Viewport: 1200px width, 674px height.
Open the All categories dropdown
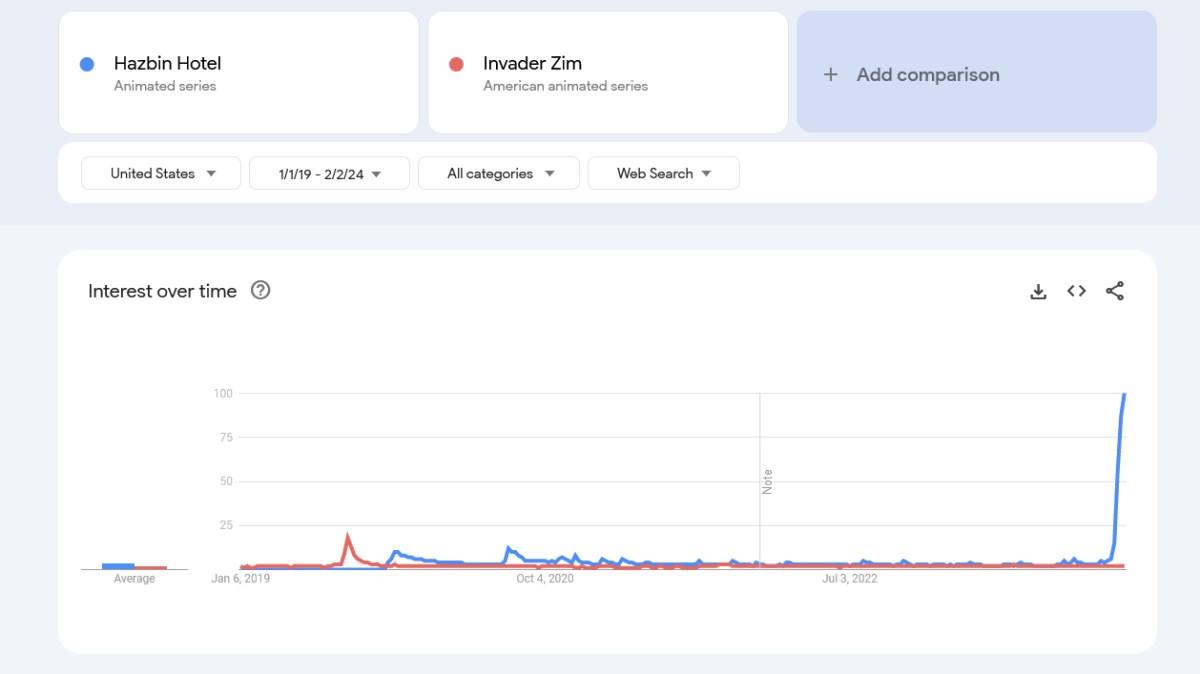click(x=498, y=173)
